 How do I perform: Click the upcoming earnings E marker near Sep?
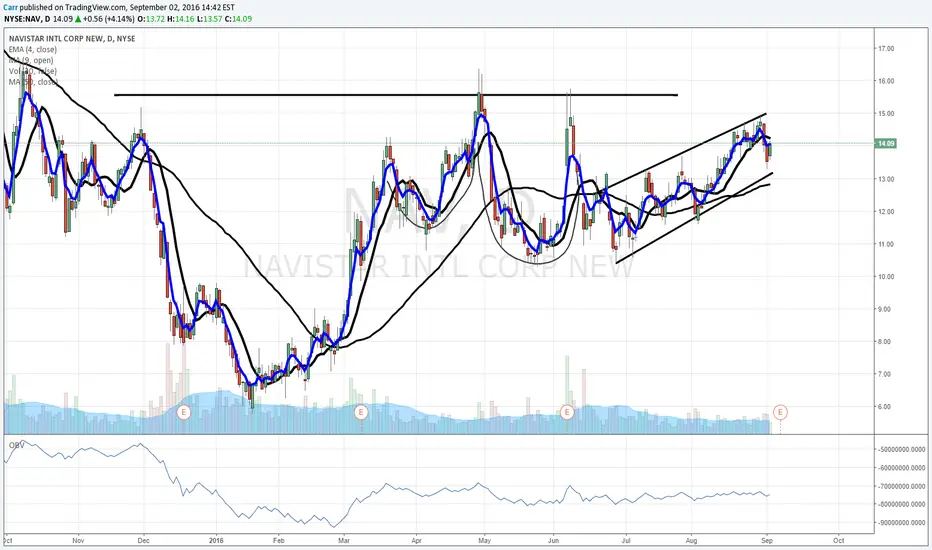[780, 412]
